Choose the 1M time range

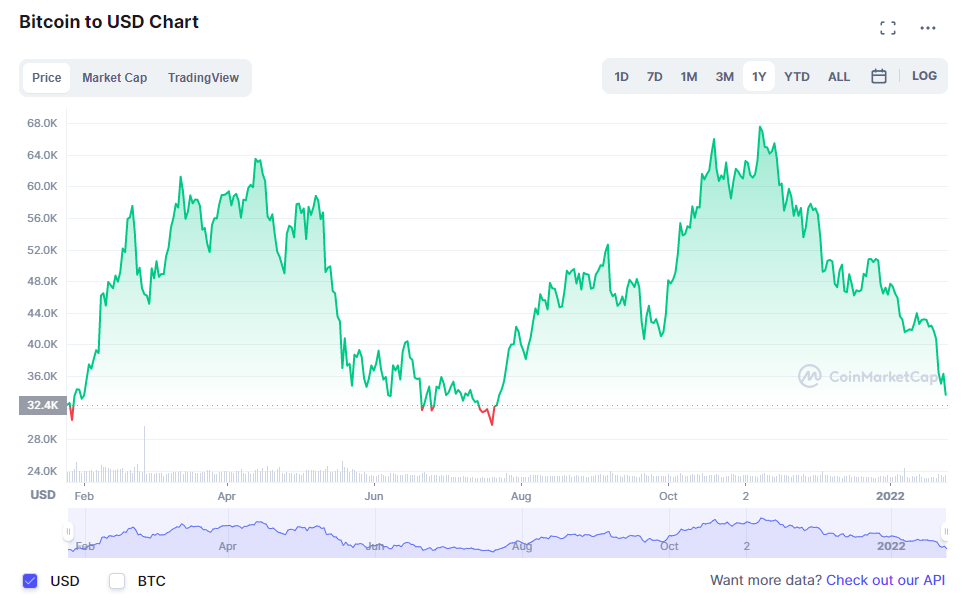[x=688, y=77]
